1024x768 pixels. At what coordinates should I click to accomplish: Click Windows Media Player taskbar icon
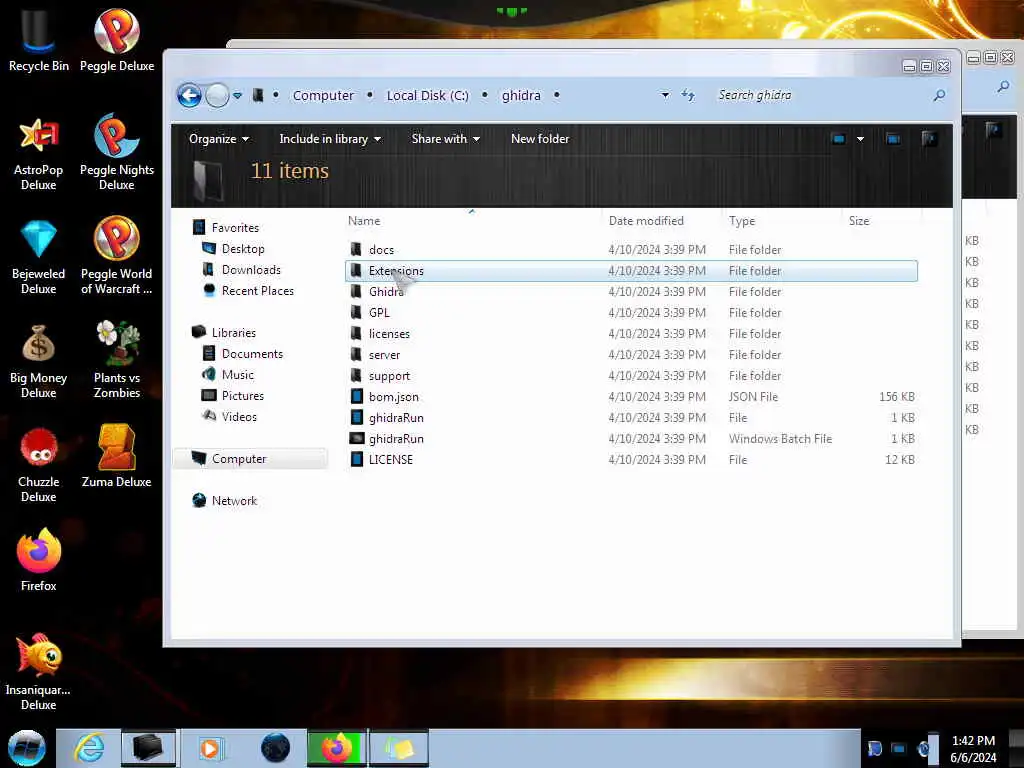tap(210, 748)
